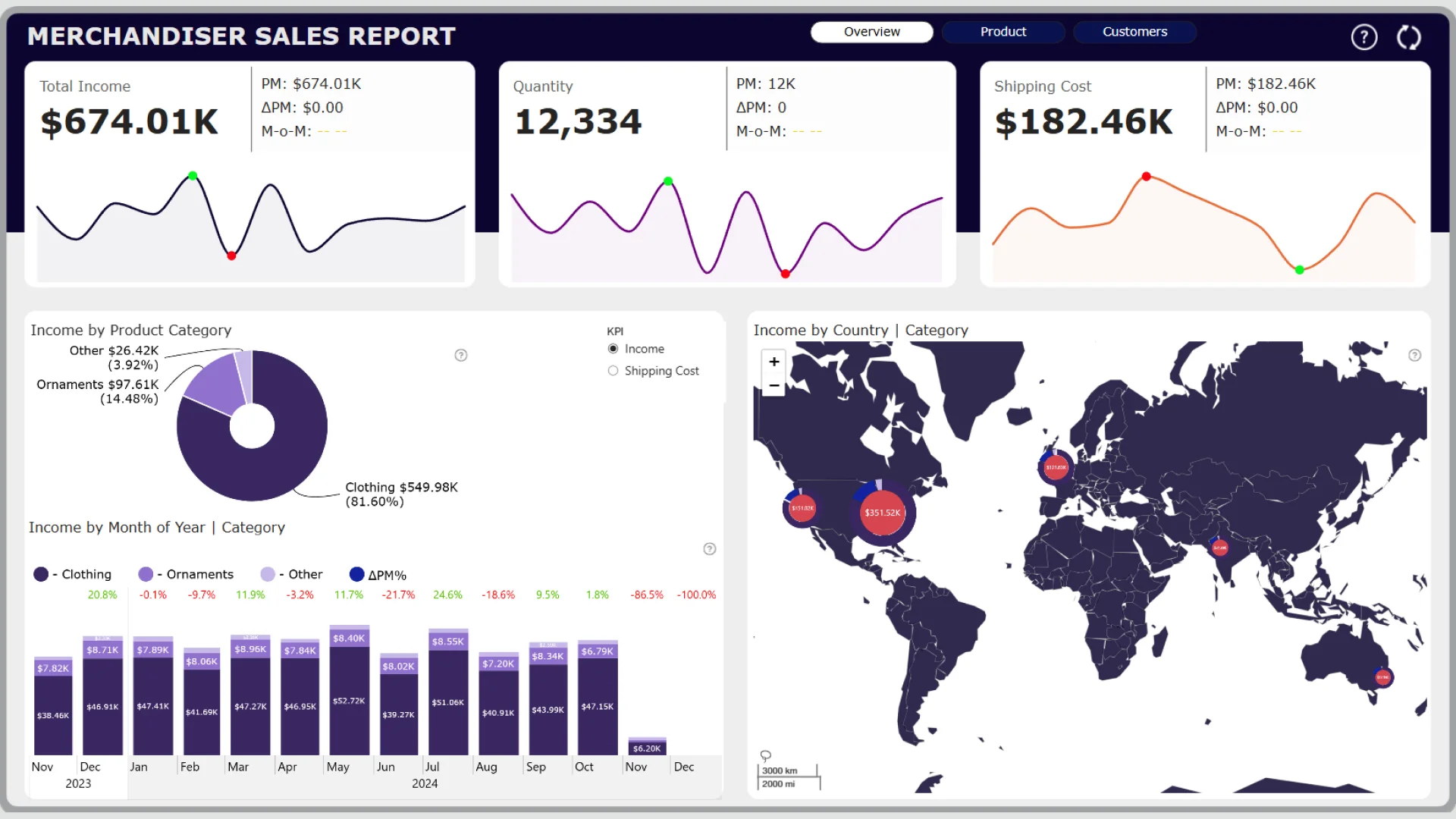
Task: Click the map bubble on the US west coast
Action: coord(802,508)
